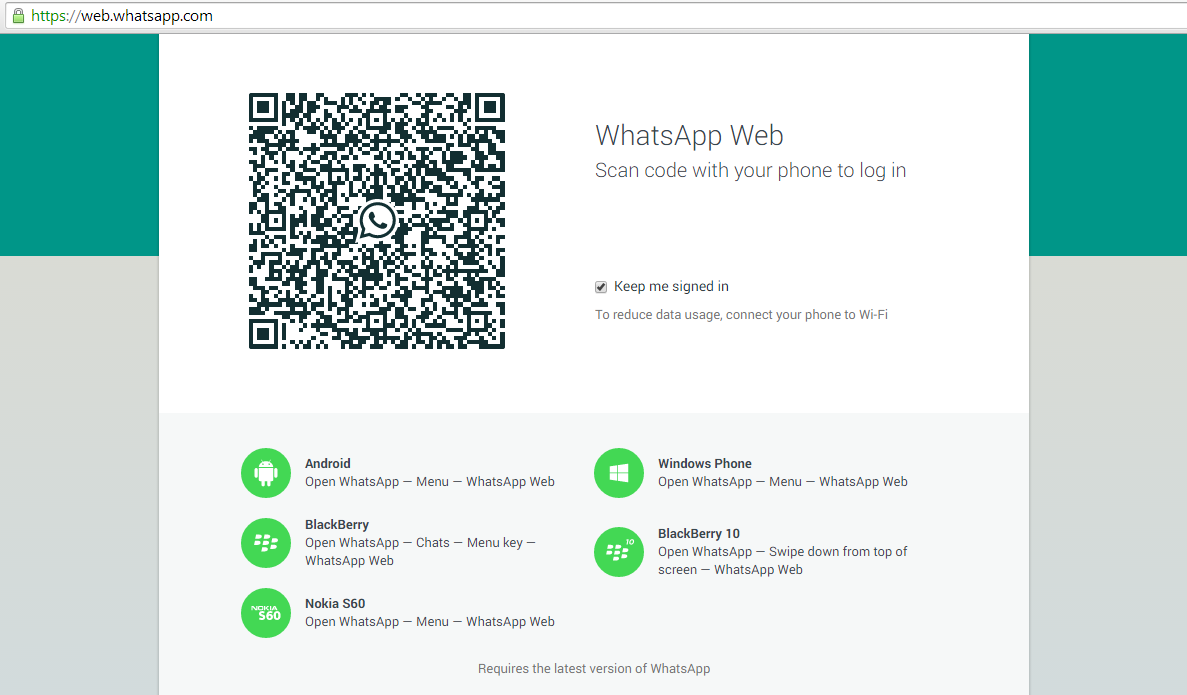Screen dimensions: 1187x695
Task: Uncheck the Keep me signed in checkbox
Action: [x=601, y=287]
